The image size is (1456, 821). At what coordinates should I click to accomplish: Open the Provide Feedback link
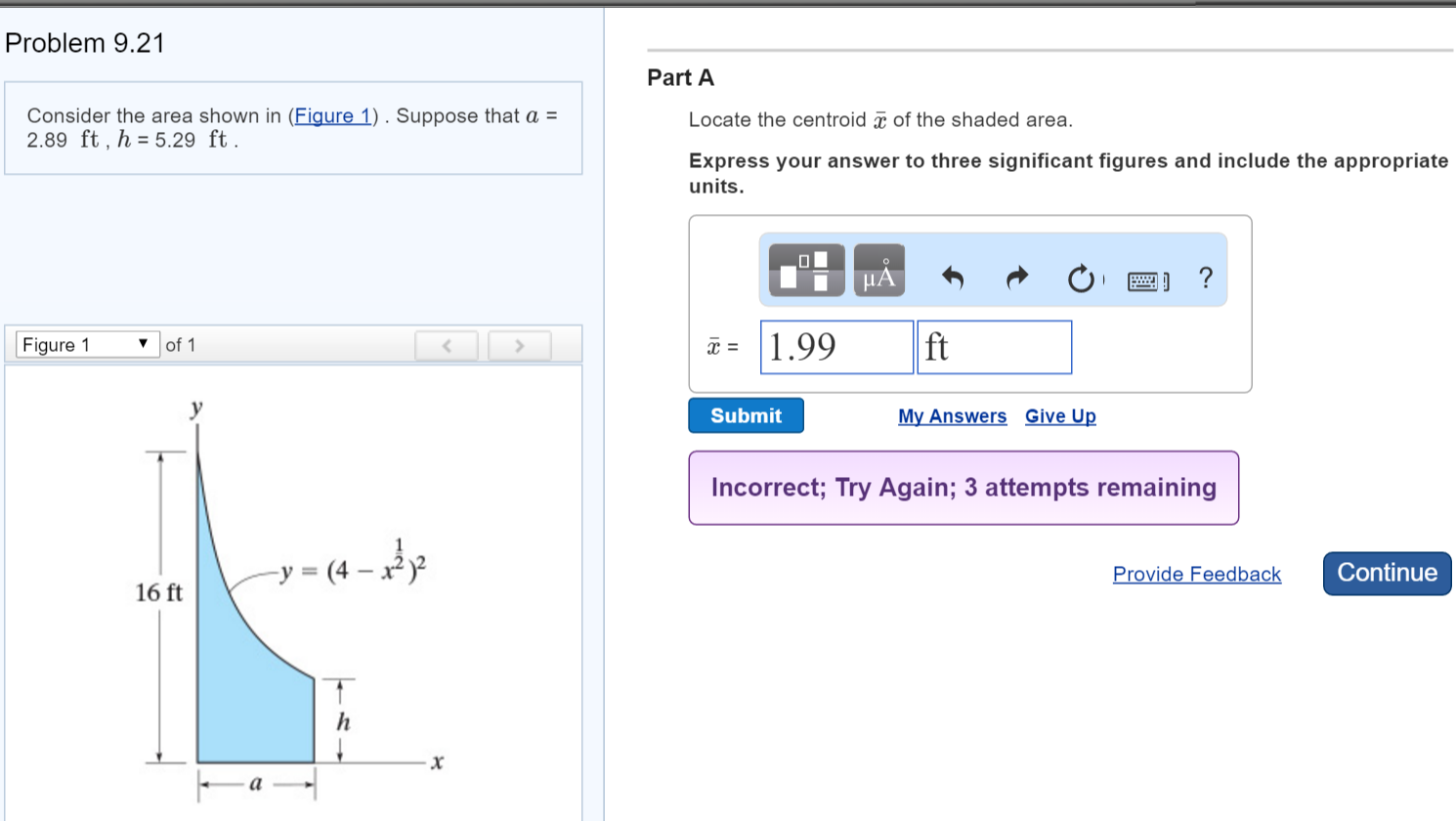pos(1197,574)
